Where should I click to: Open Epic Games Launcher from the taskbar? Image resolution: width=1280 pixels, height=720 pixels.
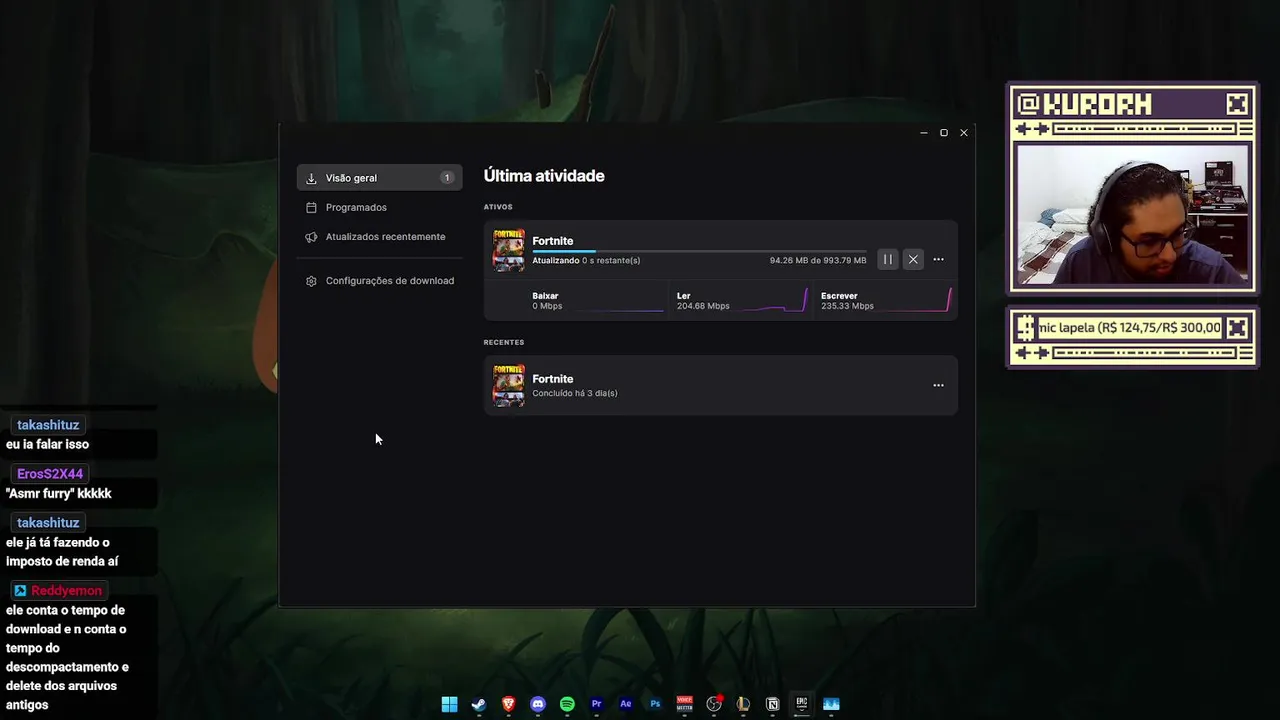(x=802, y=704)
